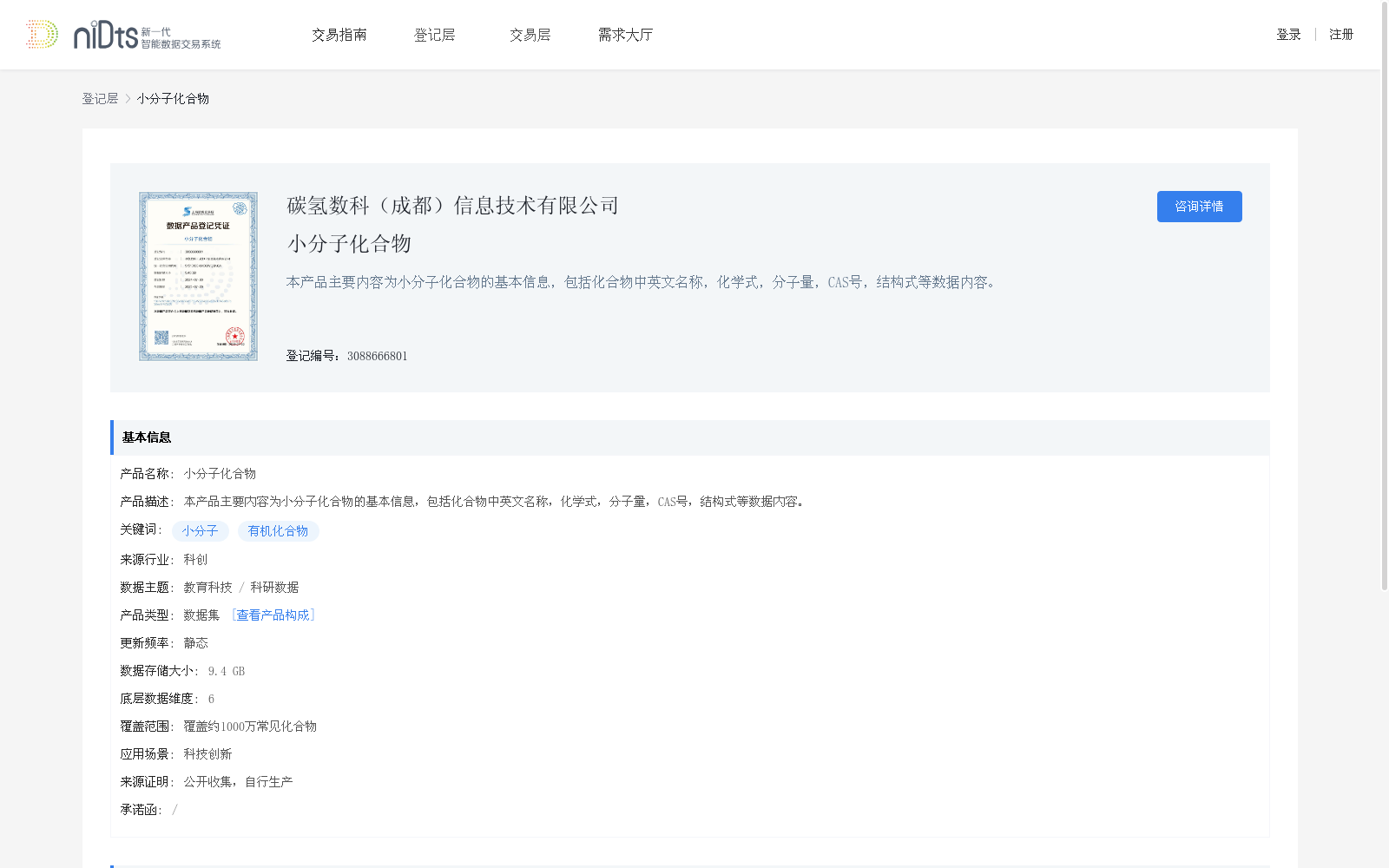Click the storage size value 9.4 GB
The image size is (1389, 868).
point(227,671)
